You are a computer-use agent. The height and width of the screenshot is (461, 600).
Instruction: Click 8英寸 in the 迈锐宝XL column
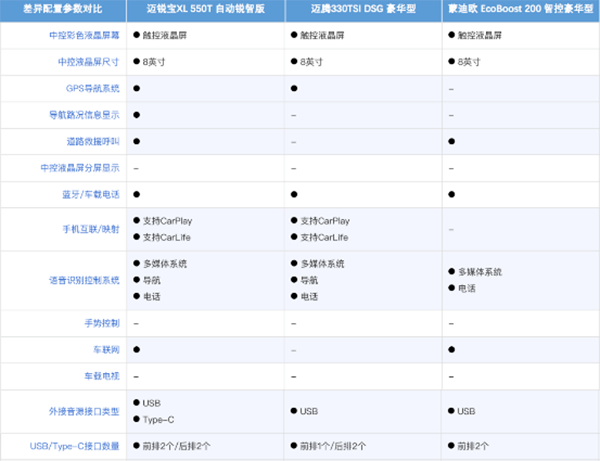(154, 62)
